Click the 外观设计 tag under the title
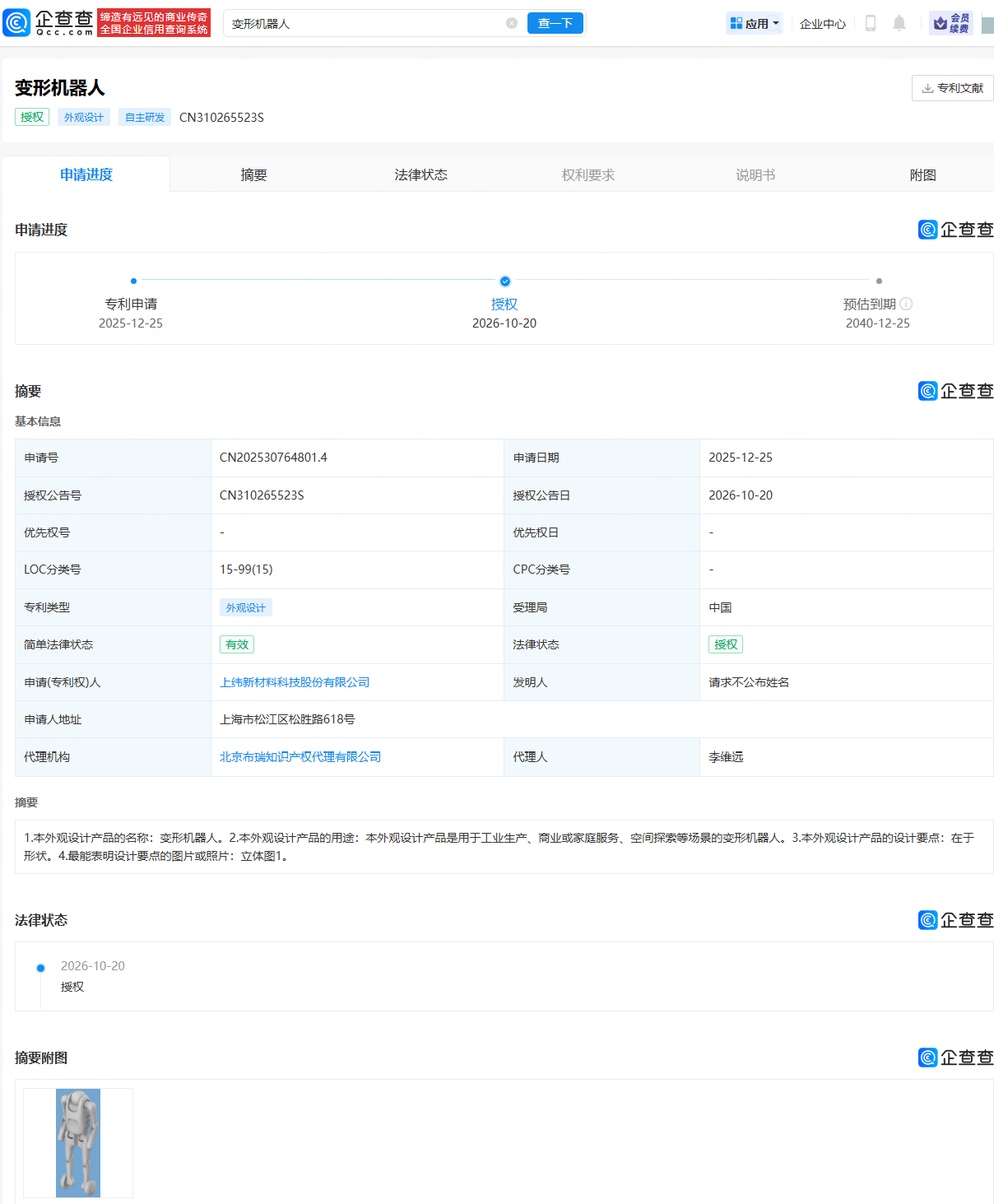 [84, 117]
